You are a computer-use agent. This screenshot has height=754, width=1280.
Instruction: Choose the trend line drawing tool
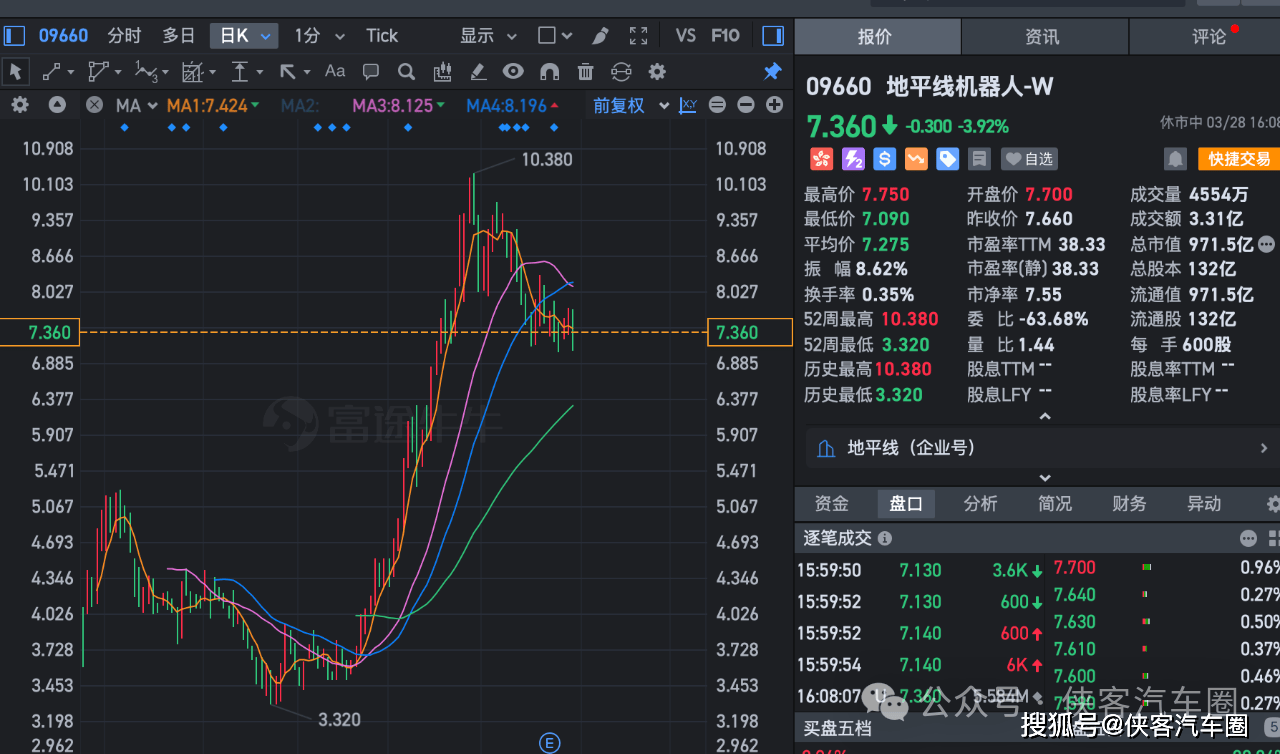click(51, 72)
